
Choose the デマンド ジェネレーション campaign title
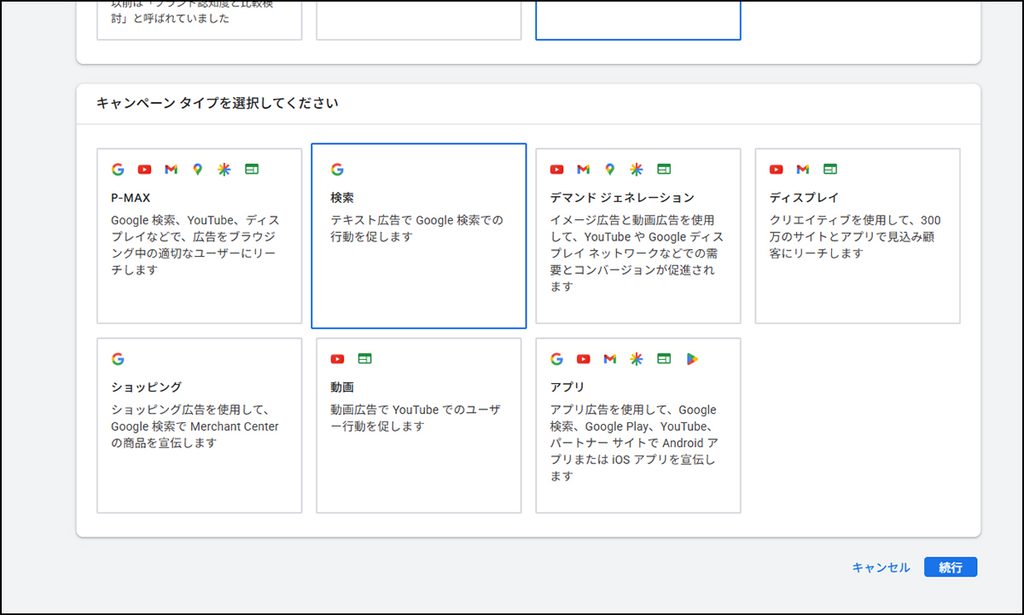coord(622,197)
